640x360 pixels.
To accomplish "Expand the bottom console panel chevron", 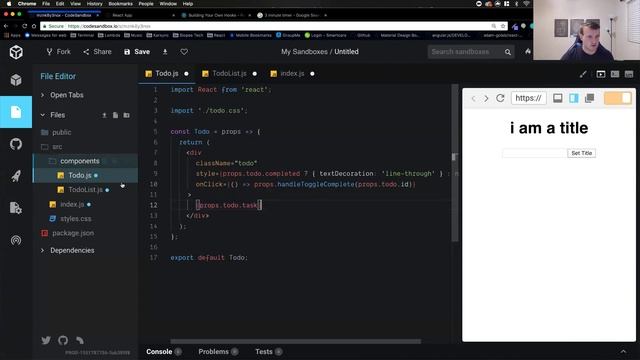I will tap(623, 351).
